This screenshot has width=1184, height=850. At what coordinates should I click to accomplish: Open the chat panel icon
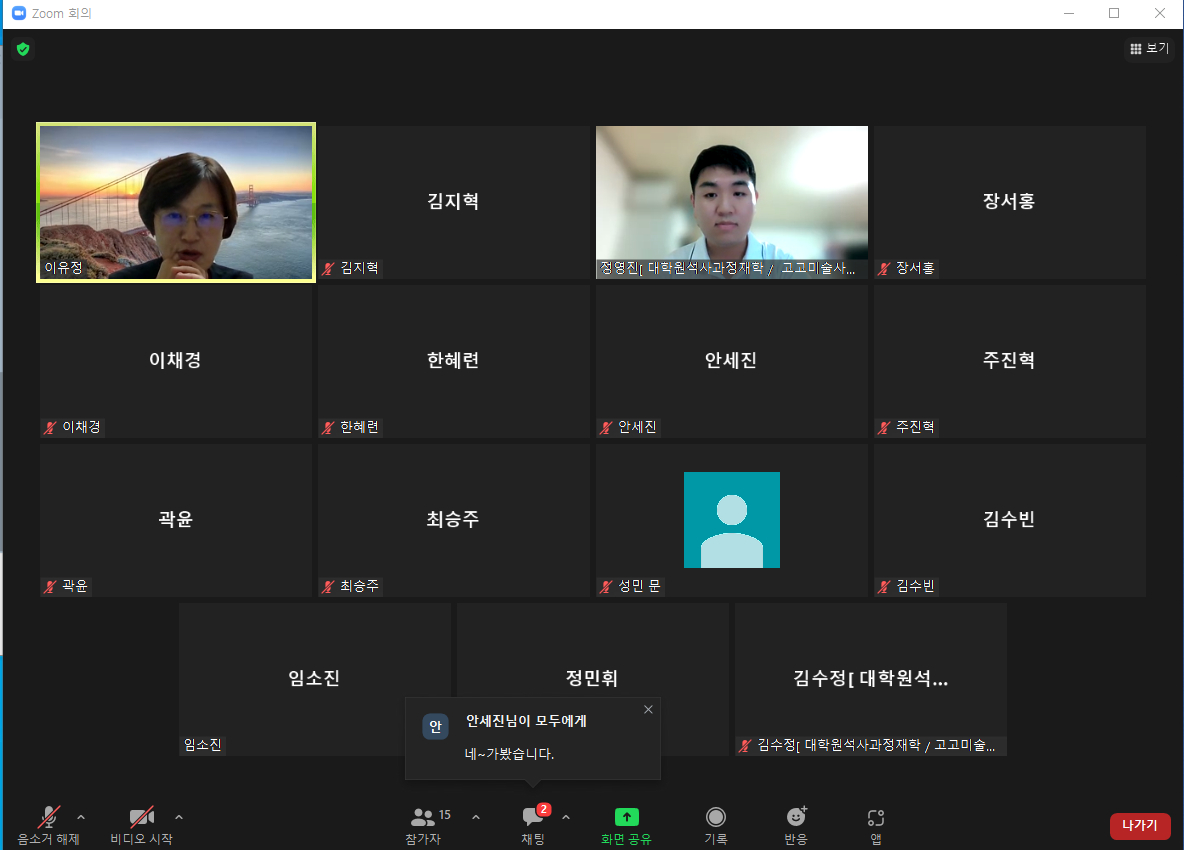(533, 817)
